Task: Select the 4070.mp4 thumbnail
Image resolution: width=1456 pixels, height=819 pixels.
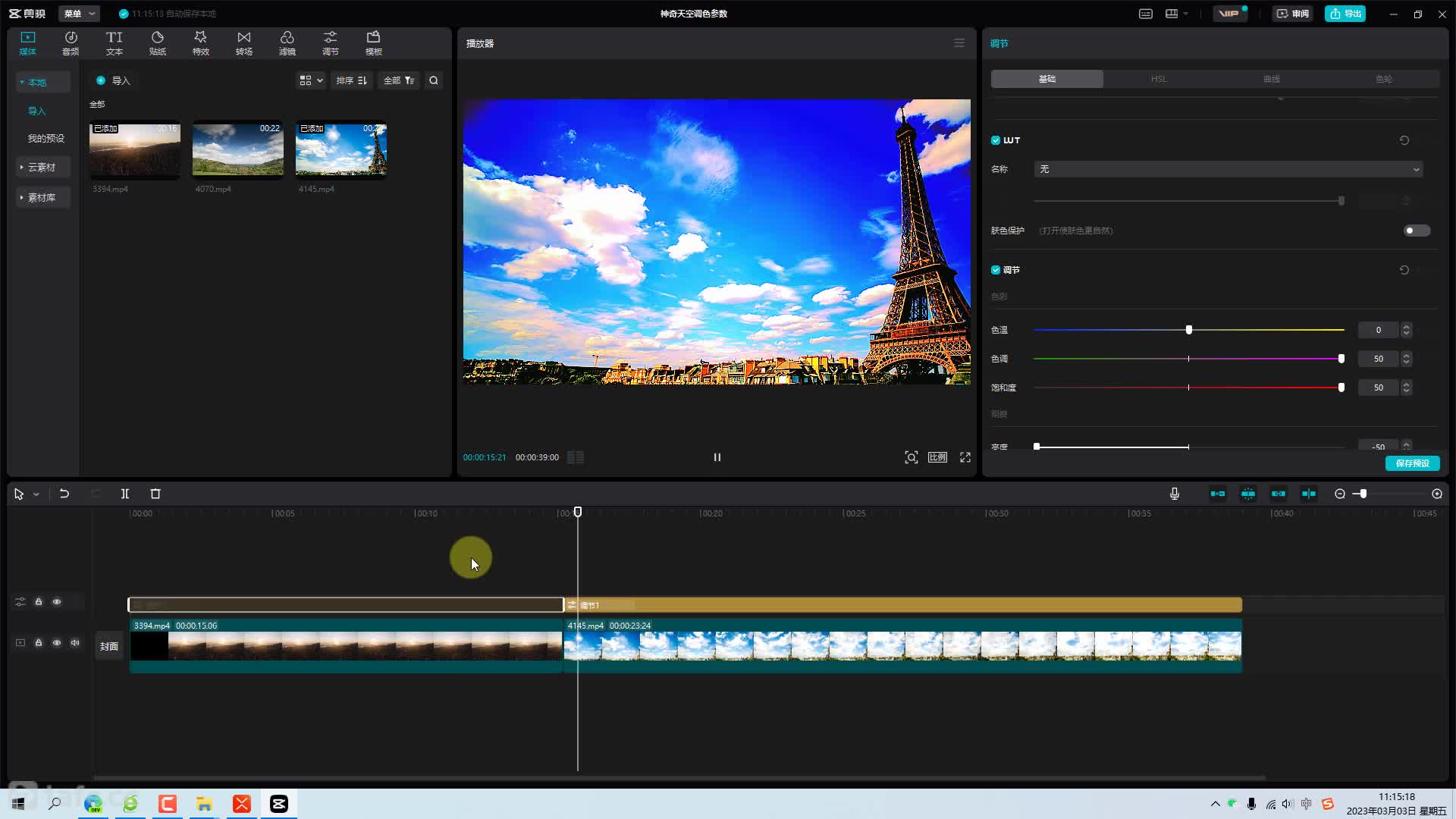Action: click(238, 150)
